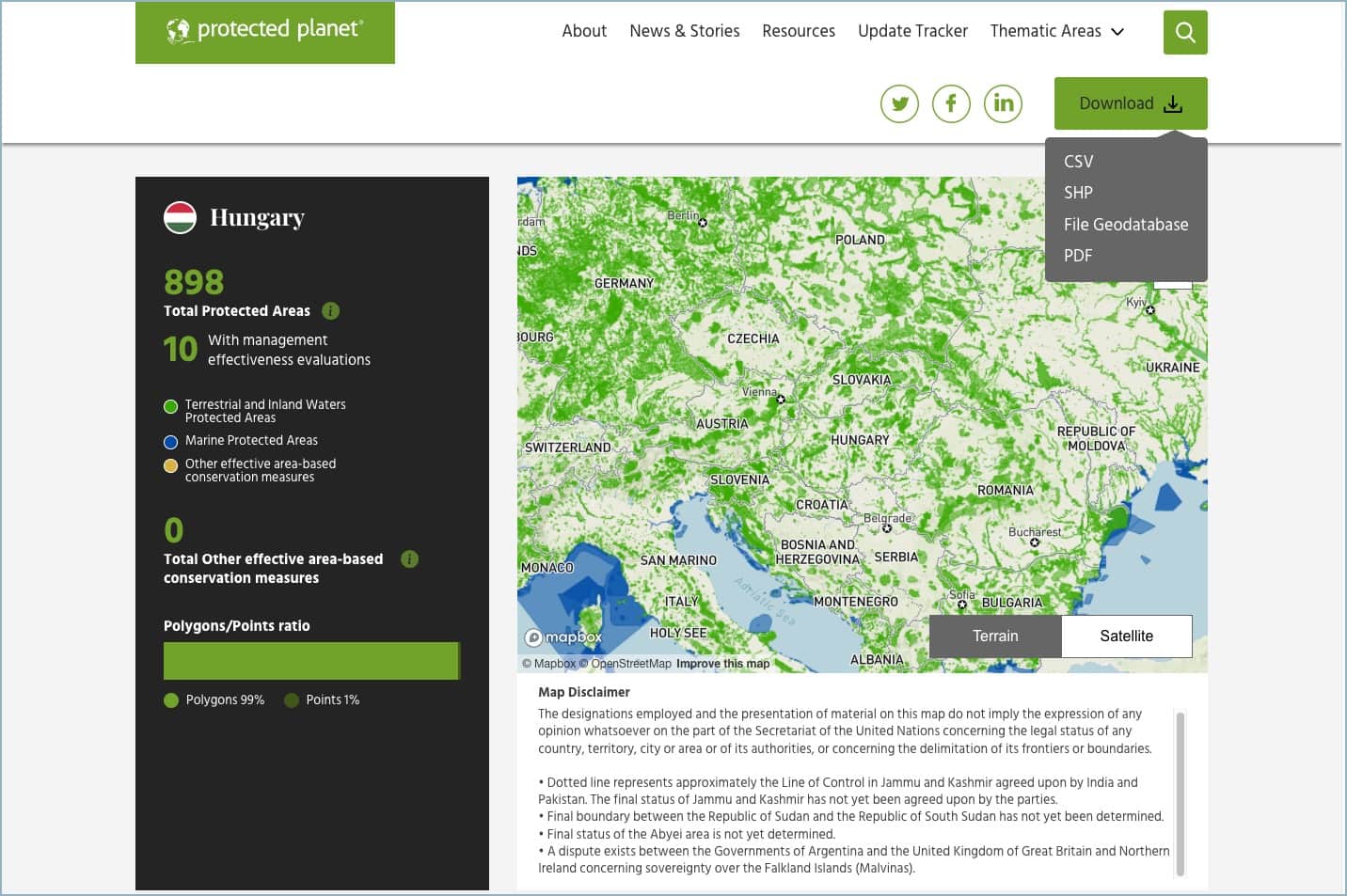This screenshot has width=1347, height=896.
Task: Choose File Geodatabase download option
Action: [x=1125, y=225]
